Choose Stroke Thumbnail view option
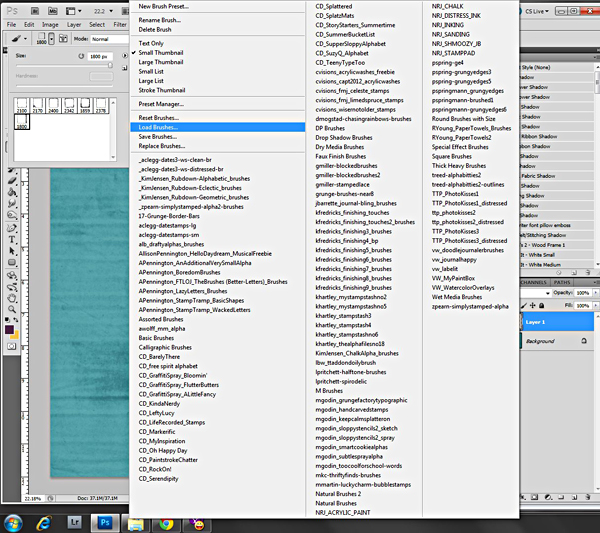 (162, 90)
